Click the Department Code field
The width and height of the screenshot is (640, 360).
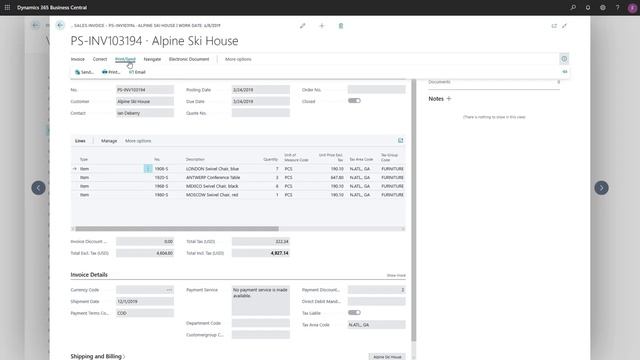point(261,323)
